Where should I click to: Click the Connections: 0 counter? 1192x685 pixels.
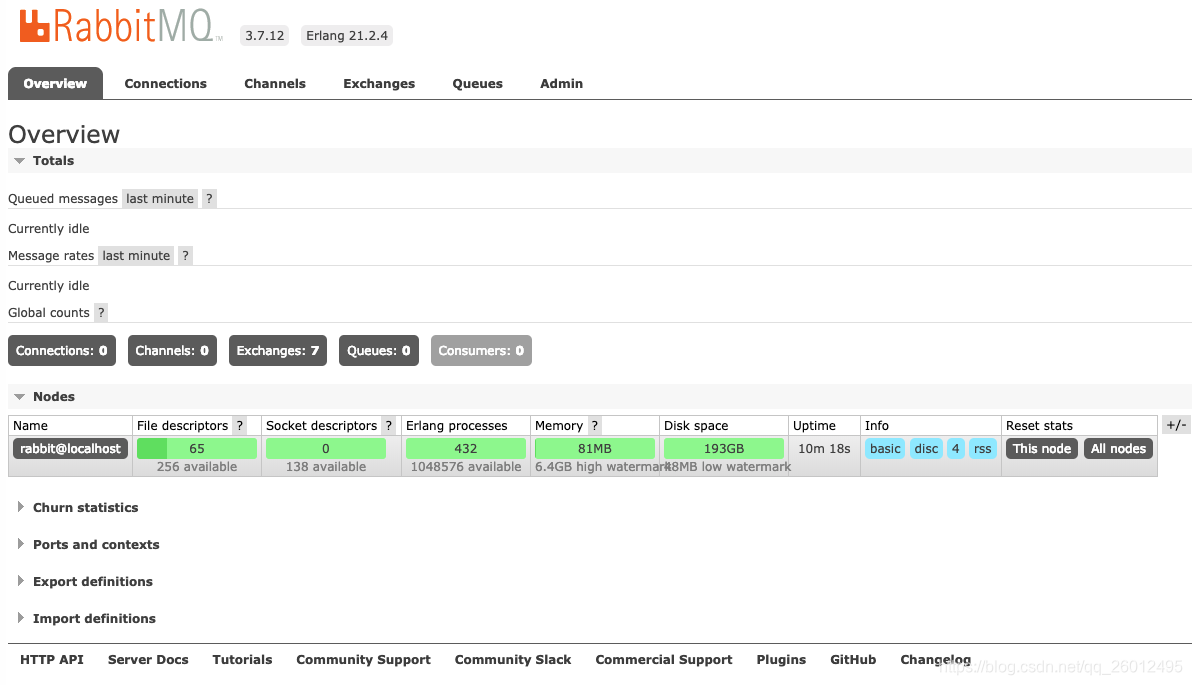pos(61,350)
